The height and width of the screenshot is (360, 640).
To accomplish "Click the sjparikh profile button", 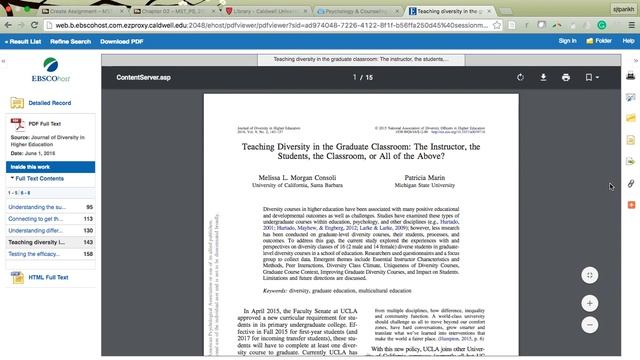I will pos(623,9).
